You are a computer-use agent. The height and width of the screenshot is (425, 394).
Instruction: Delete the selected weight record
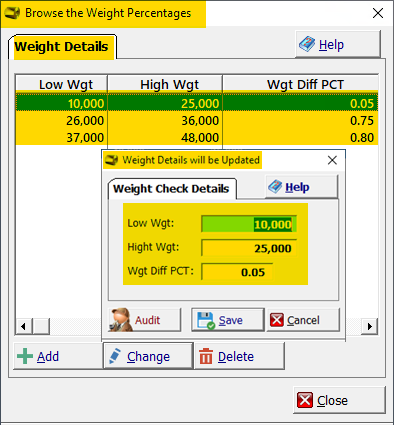239,356
